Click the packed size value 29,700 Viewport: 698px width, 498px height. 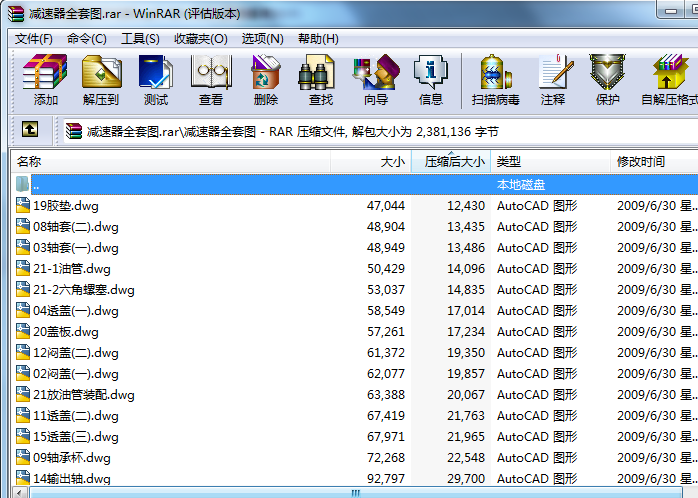466,478
